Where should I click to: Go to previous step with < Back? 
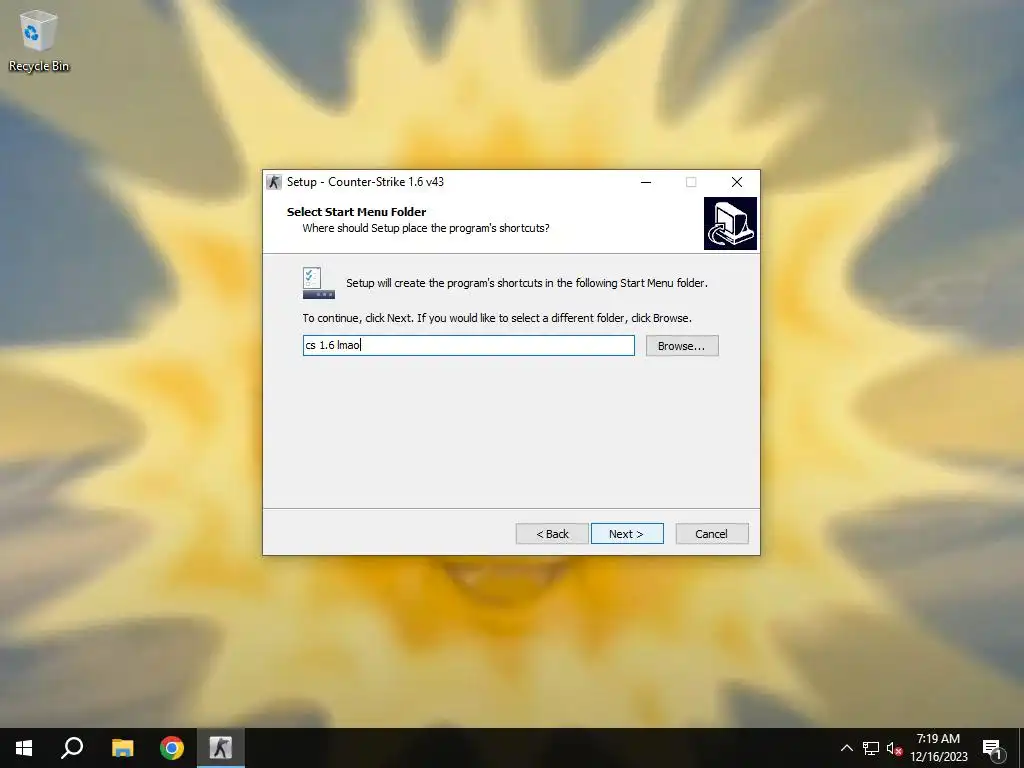click(552, 534)
